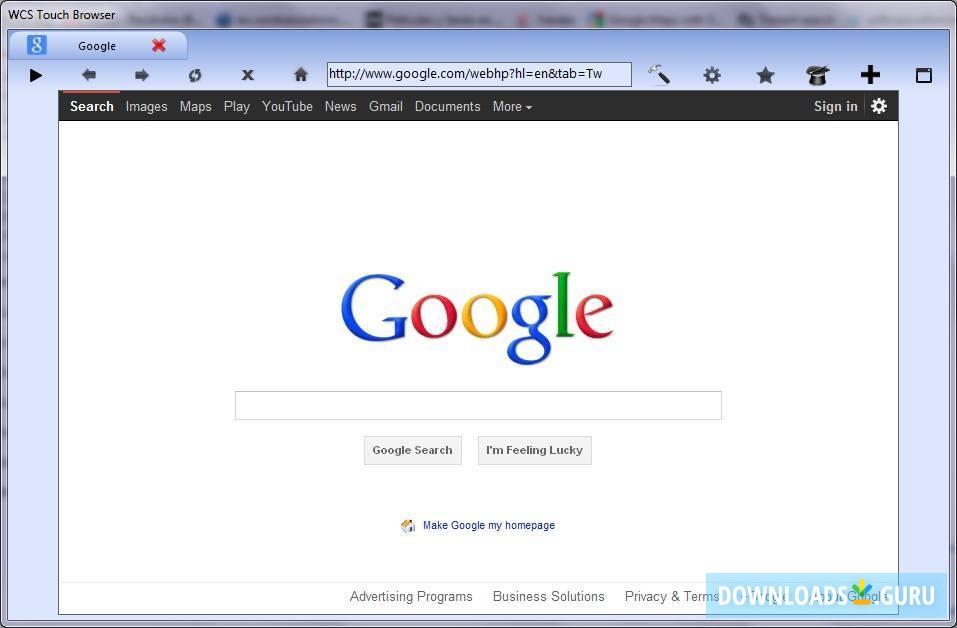
Task: Select the Google browser tab
Action: click(96, 45)
